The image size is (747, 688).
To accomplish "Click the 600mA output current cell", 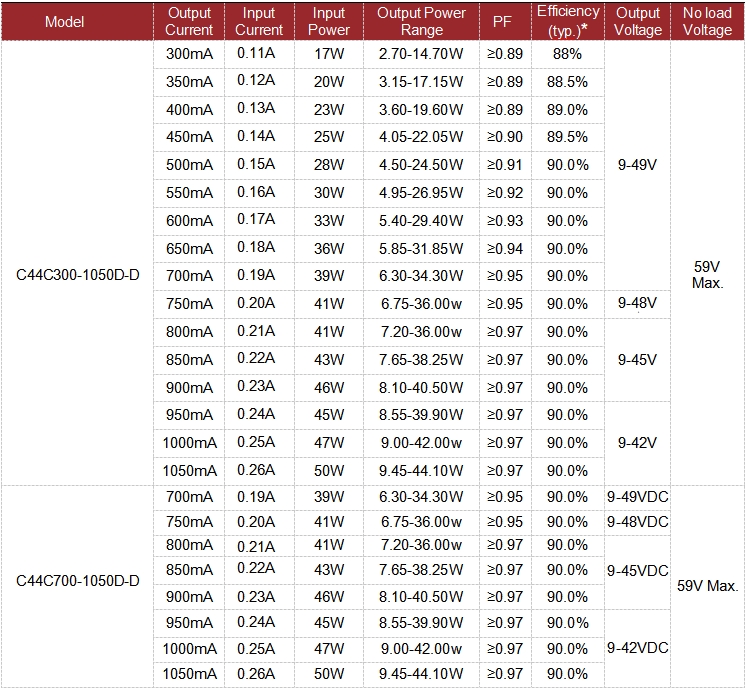I will click(190, 221).
